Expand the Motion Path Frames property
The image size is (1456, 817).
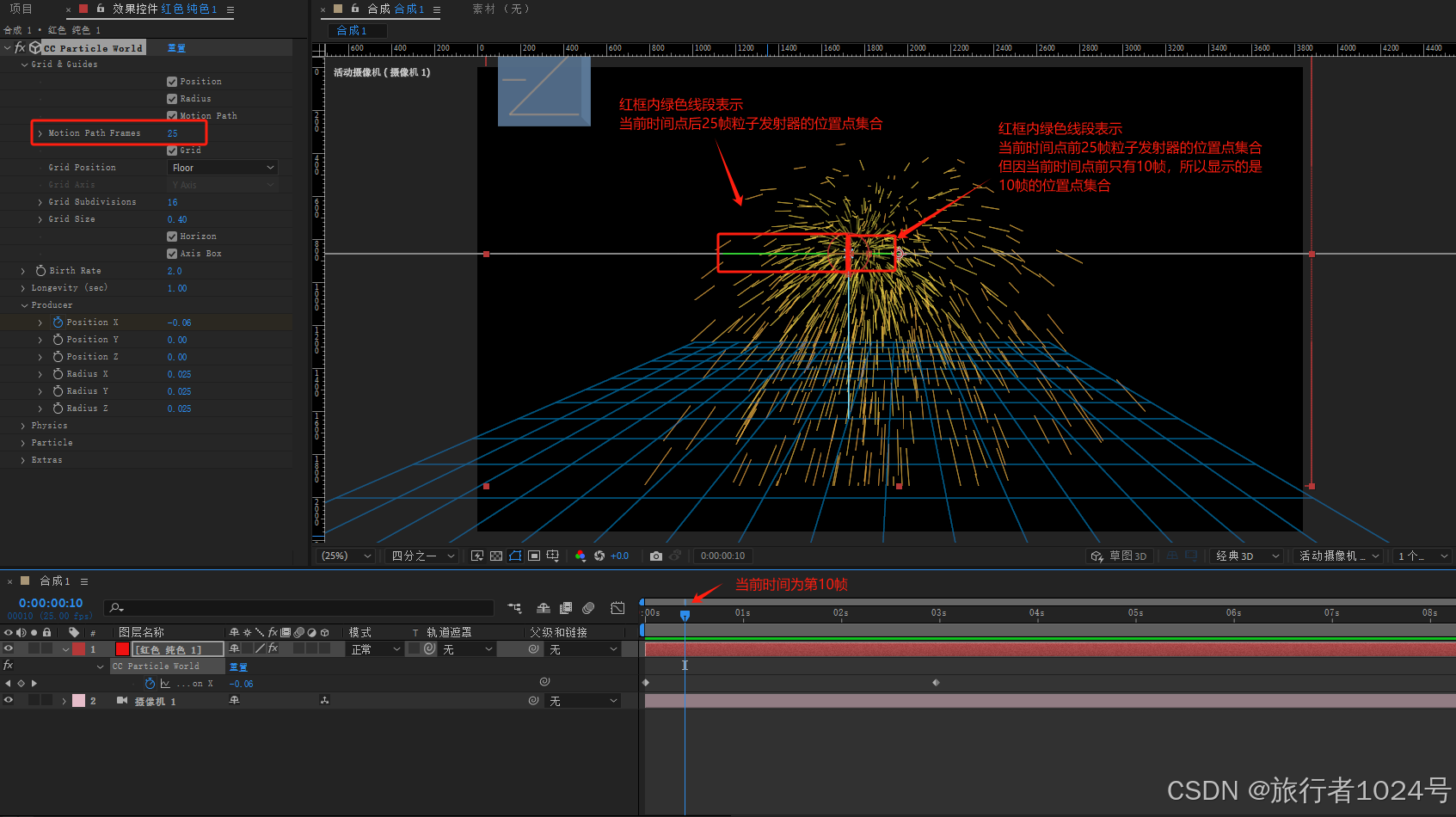pos(40,133)
